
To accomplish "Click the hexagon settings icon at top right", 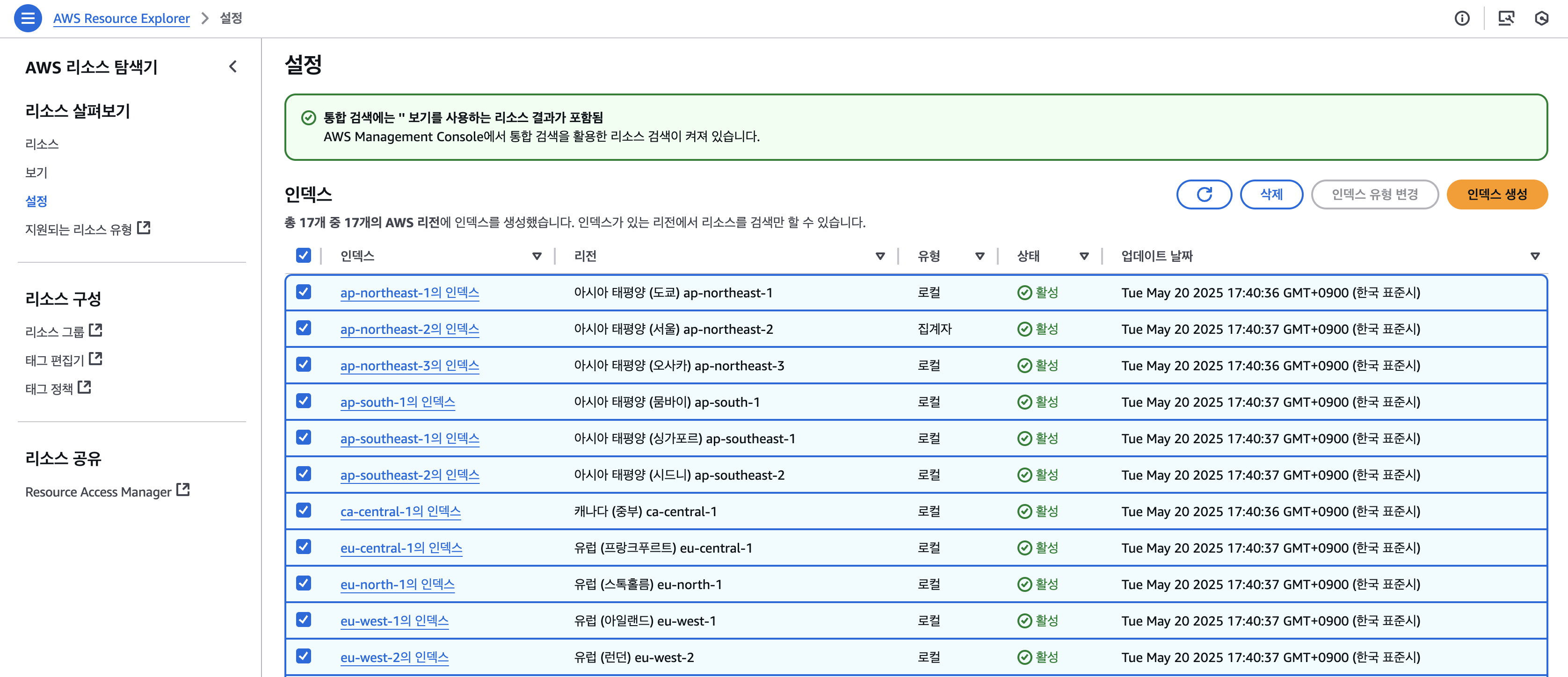I will point(1541,18).
